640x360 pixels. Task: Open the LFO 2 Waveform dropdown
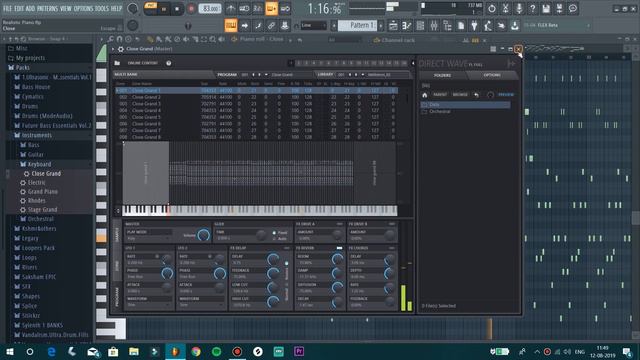click(x=201, y=305)
